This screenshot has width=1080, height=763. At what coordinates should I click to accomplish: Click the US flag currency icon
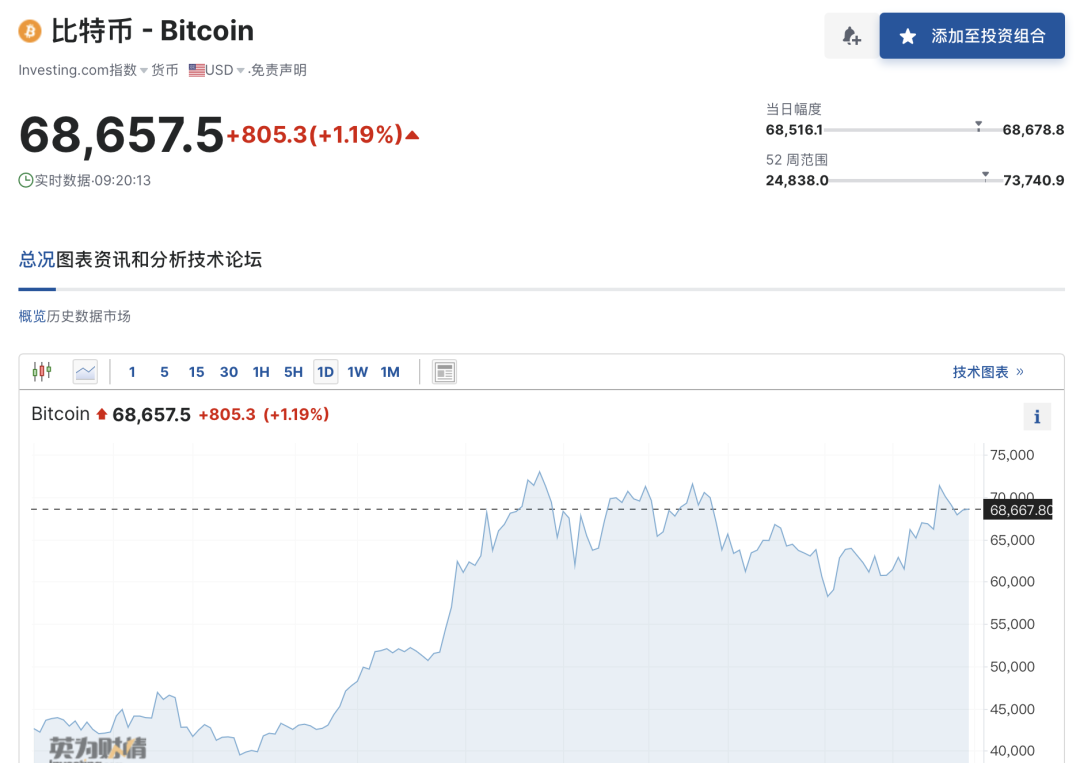point(196,70)
